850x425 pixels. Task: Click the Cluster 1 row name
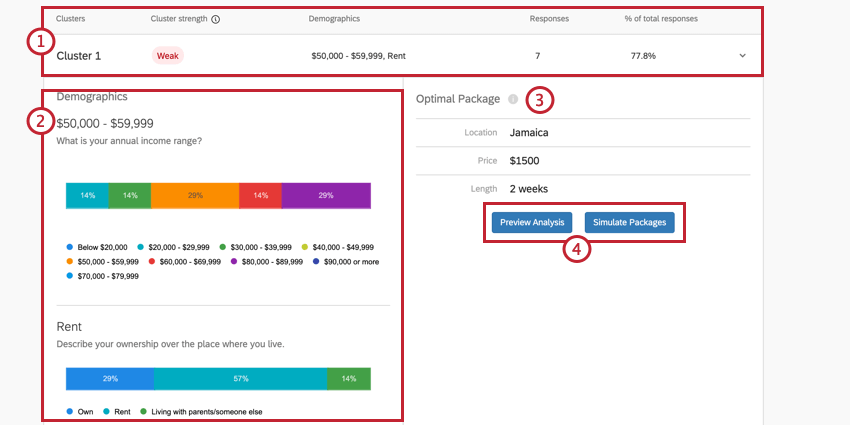pyautogui.click(x=80, y=56)
